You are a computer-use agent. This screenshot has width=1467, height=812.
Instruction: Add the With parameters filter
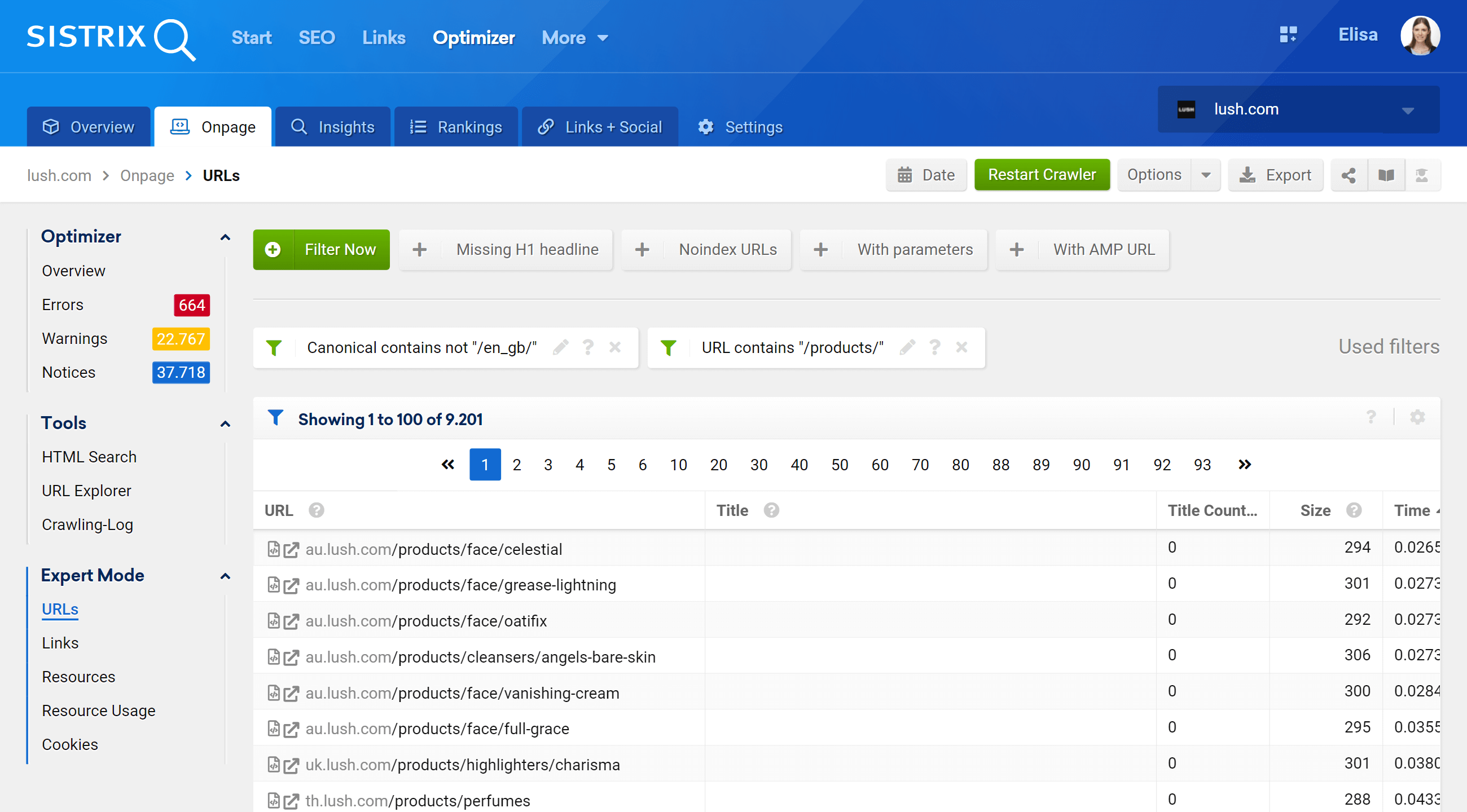893,250
